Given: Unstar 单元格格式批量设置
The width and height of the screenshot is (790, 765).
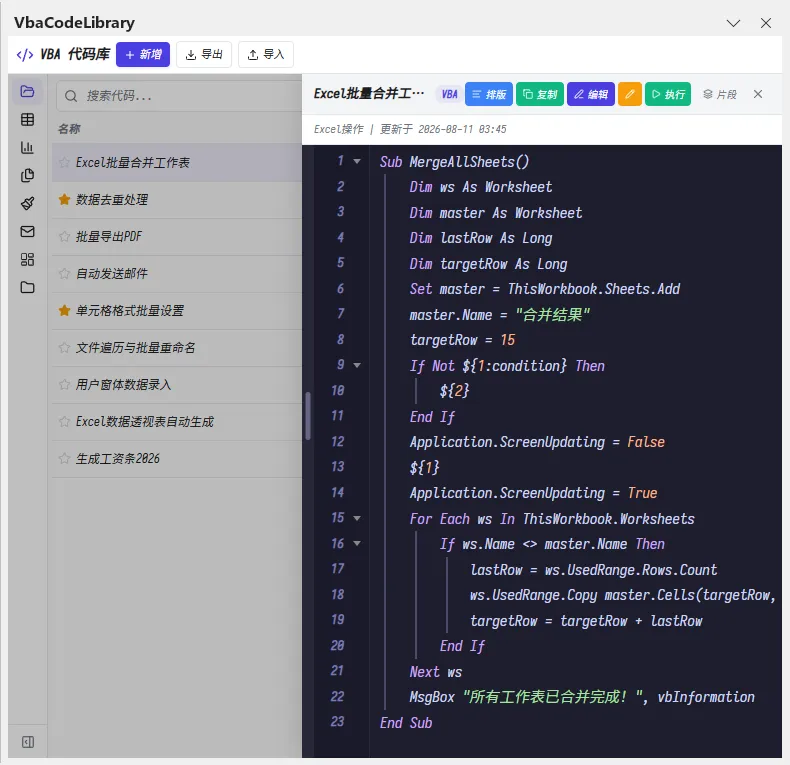Looking at the screenshot, I should 64,310.
